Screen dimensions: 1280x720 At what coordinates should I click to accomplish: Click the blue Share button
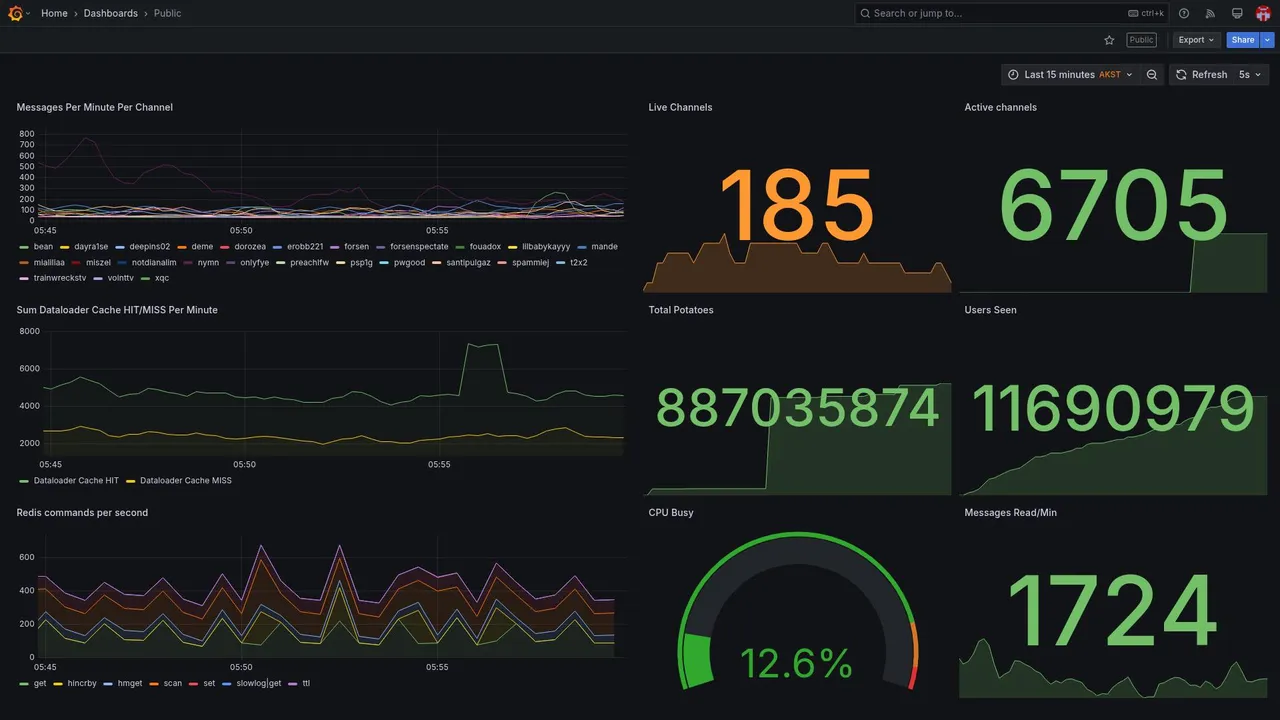click(x=1243, y=40)
